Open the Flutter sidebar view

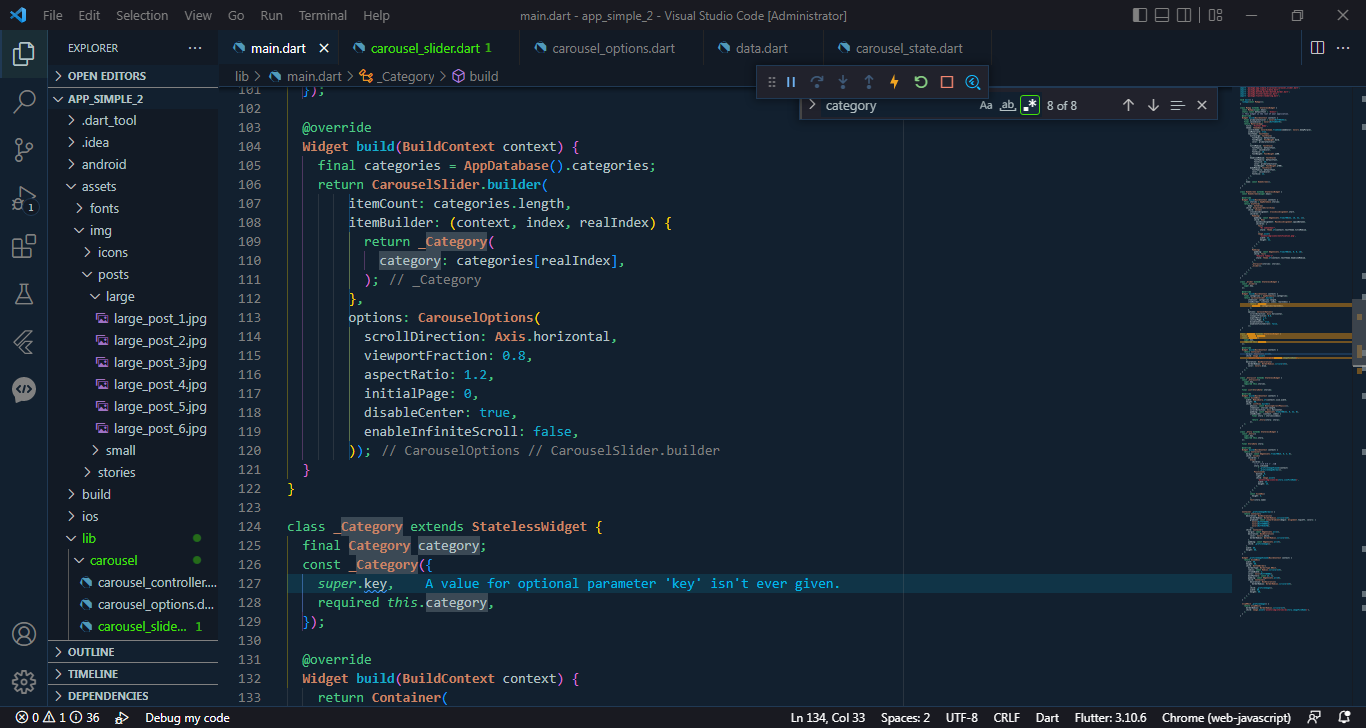click(24, 342)
